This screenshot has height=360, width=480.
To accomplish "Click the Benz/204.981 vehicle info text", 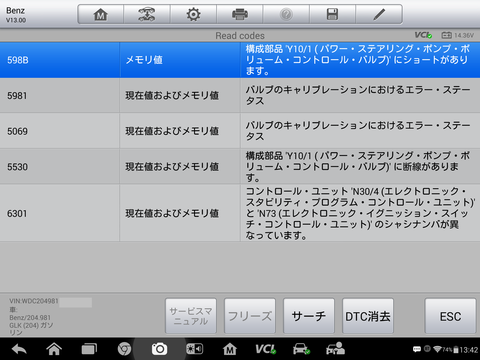I will 30,318.
